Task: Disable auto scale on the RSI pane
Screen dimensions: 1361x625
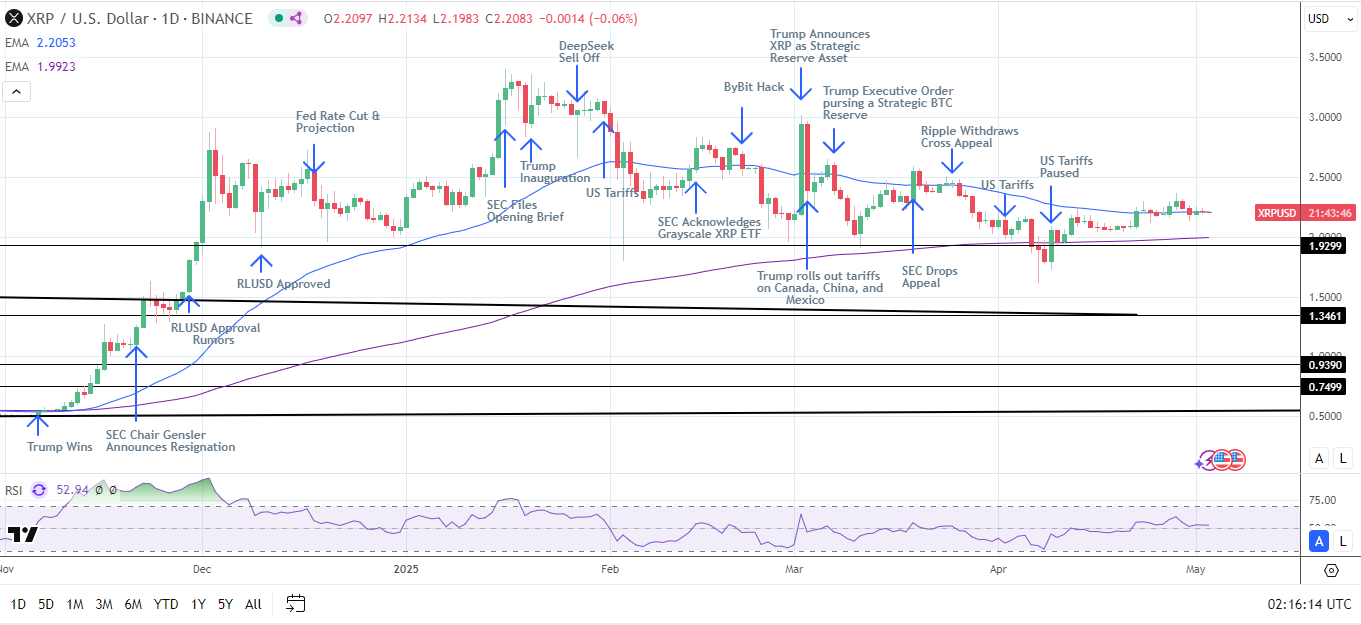Action: pos(1319,541)
